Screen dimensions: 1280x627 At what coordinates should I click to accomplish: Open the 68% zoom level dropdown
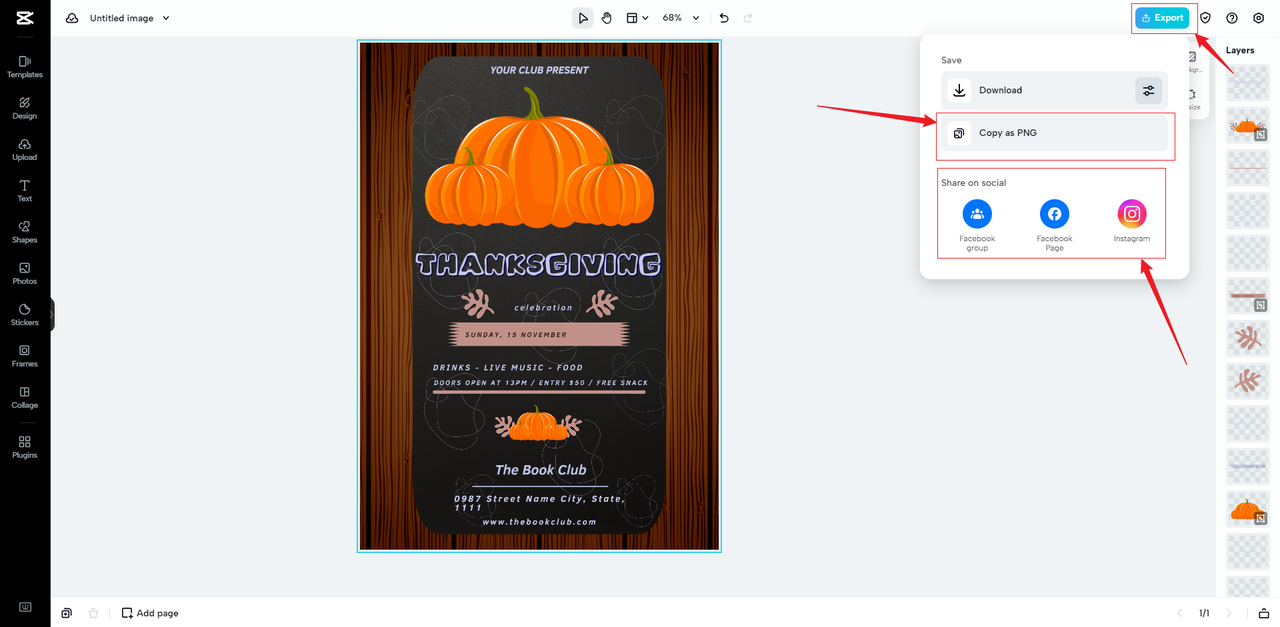(681, 18)
